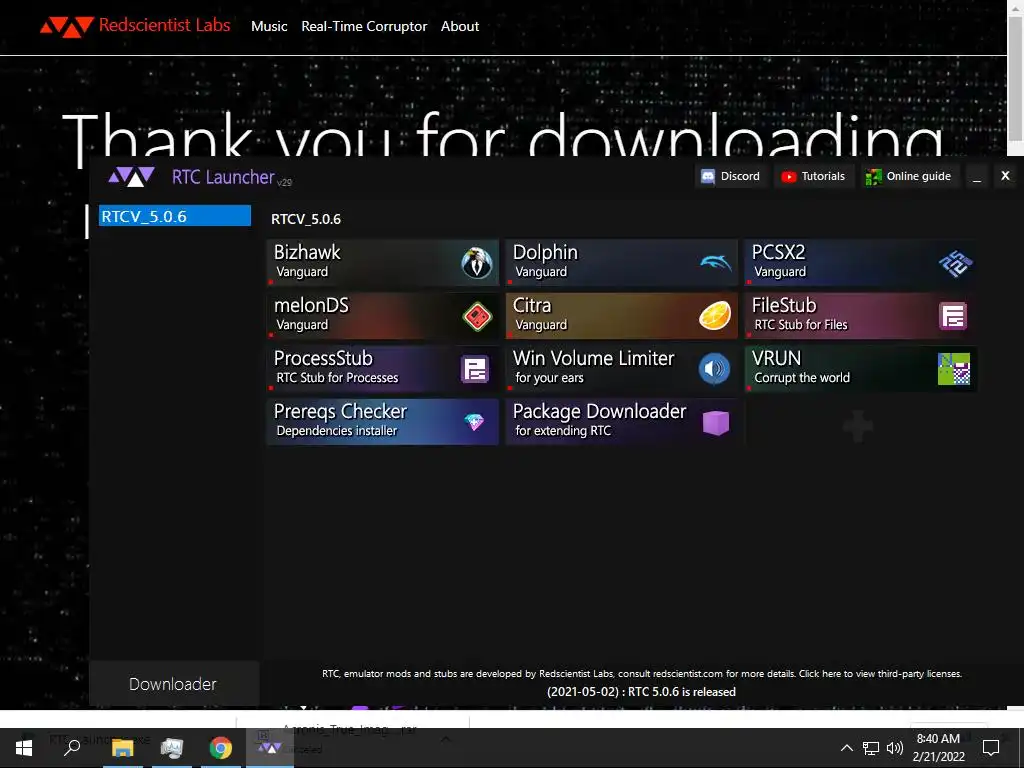Image resolution: width=1024 pixels, height=768 pixels.
Task: Select the Dolphin Vanguard title text
Action: tap(545, 261)
